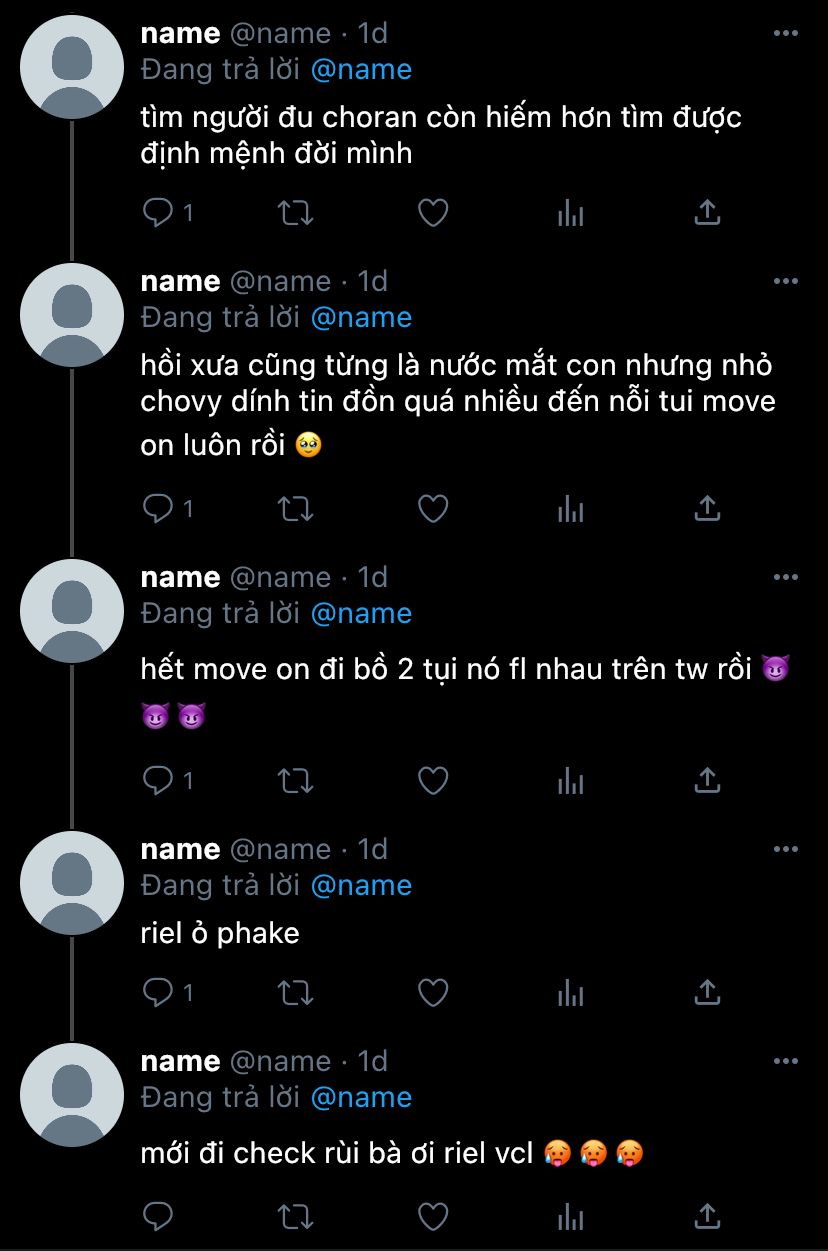Open the 1d timestamp on "hết move on" tweet
Image resolution: width=828 pixels, height=1251 pixels.
[x=373, y=577]
